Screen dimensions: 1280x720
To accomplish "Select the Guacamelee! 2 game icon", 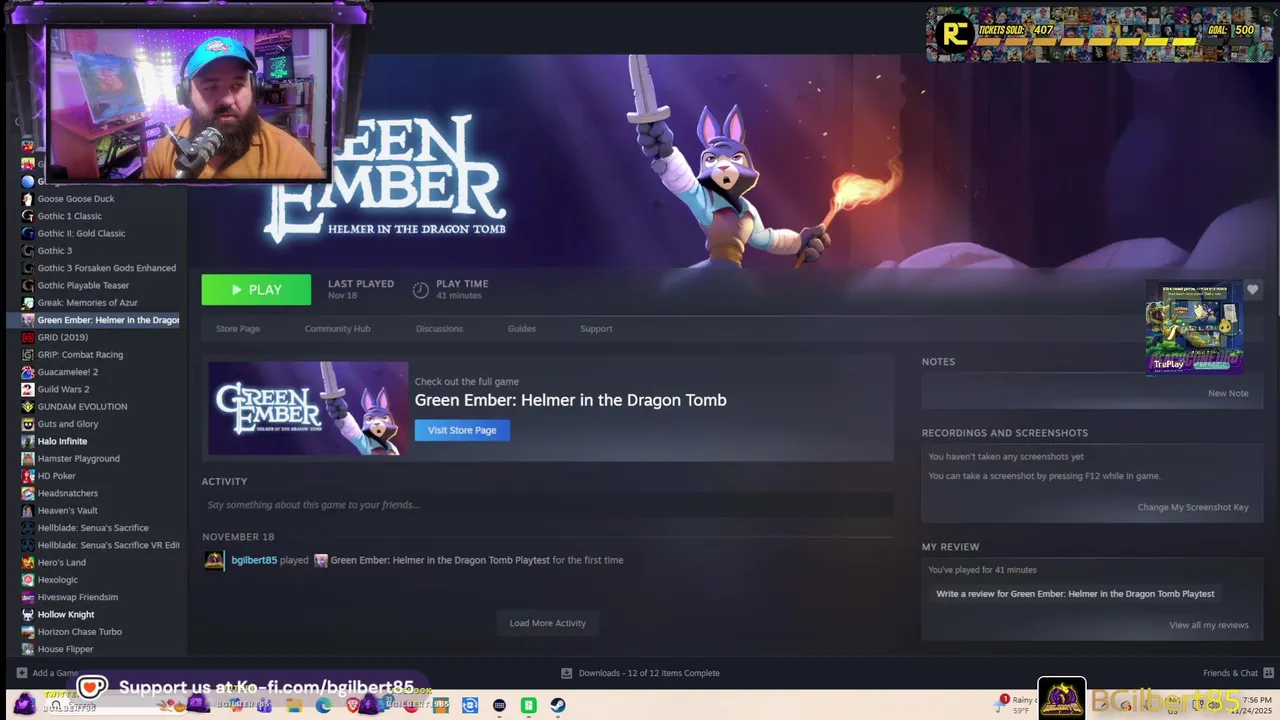I will 28,372.
